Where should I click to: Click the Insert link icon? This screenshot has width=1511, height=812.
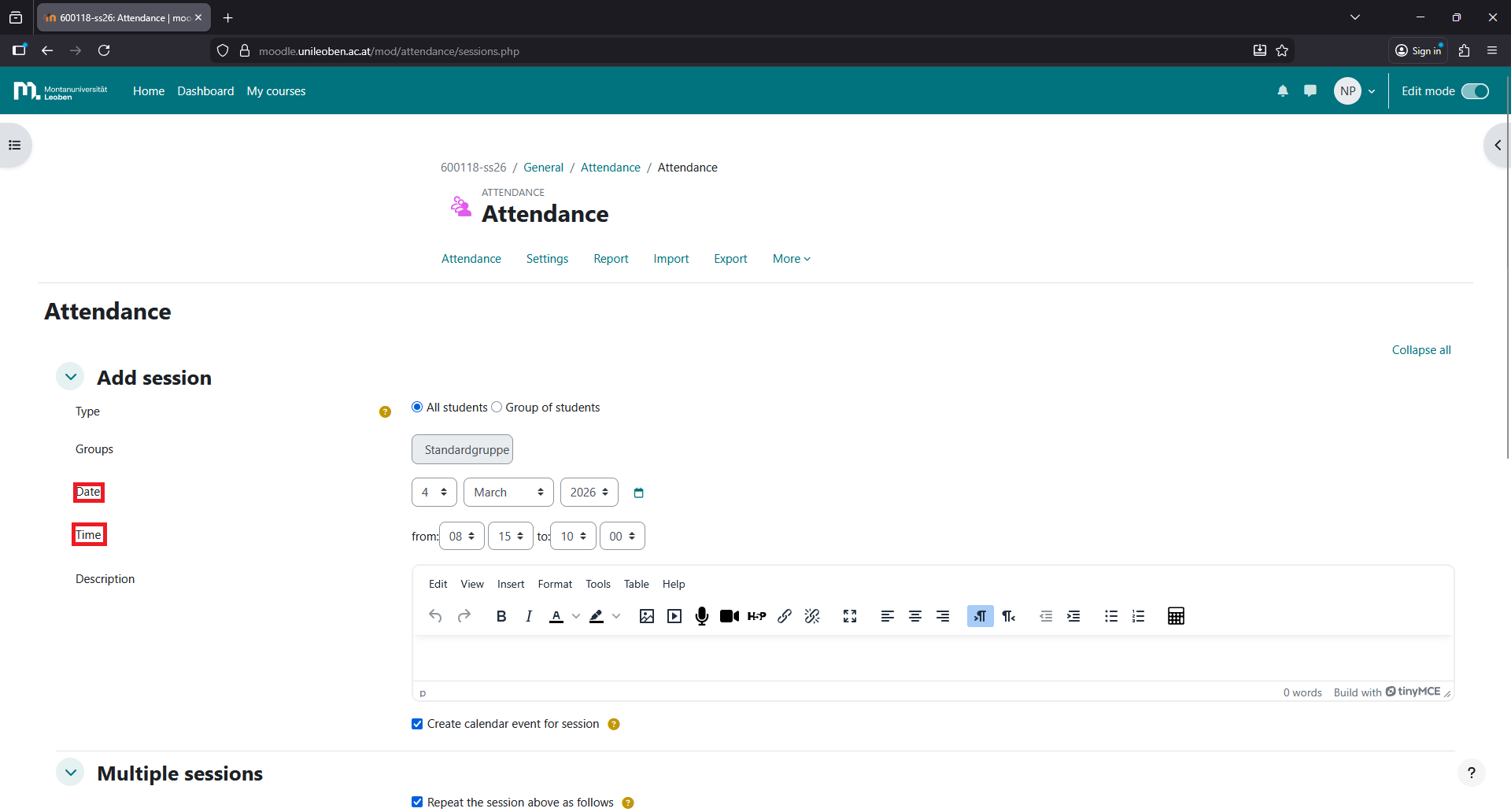click(x=785, y=616)
